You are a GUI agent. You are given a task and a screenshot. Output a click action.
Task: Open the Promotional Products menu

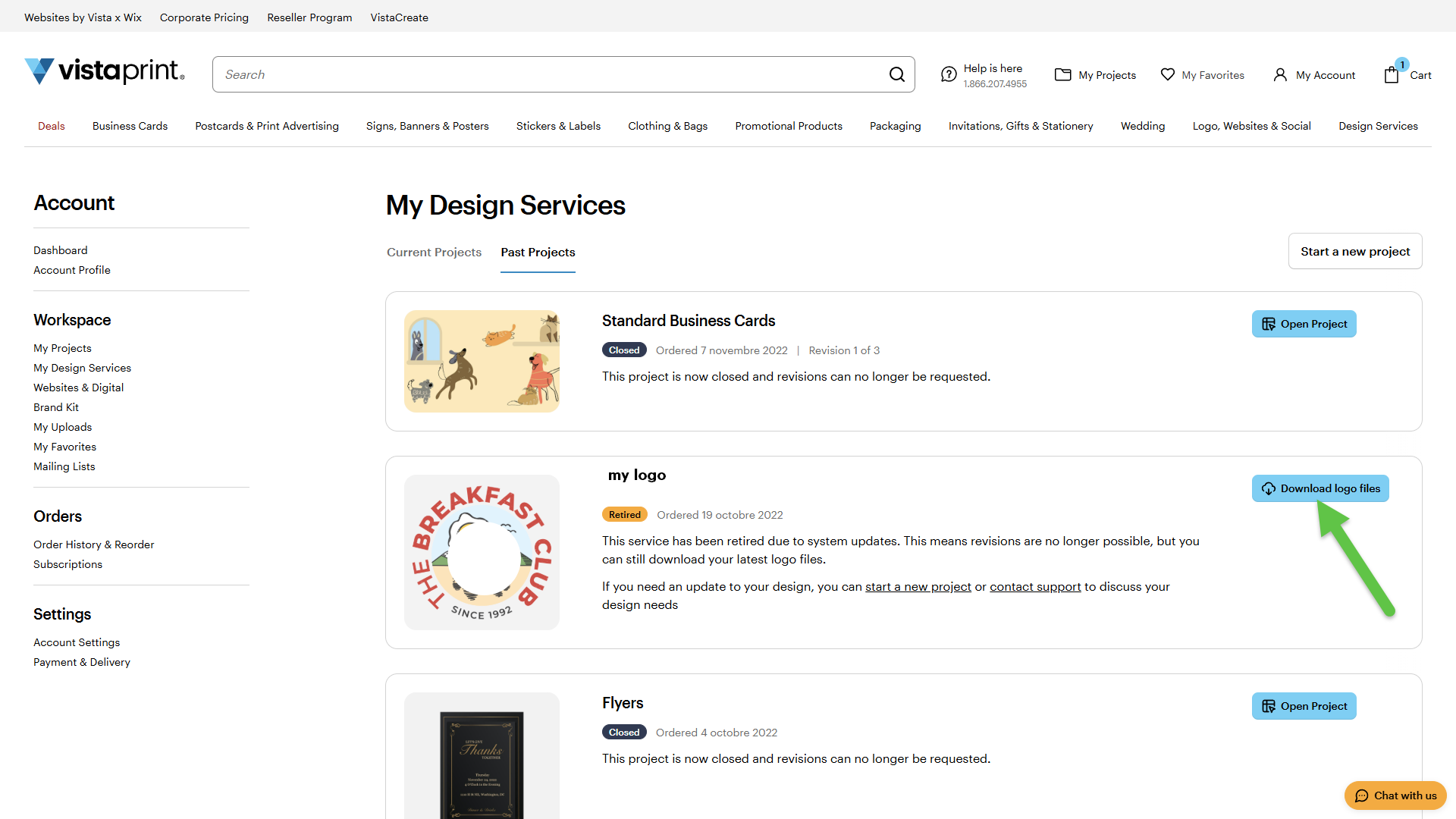[x=789, y=126]
